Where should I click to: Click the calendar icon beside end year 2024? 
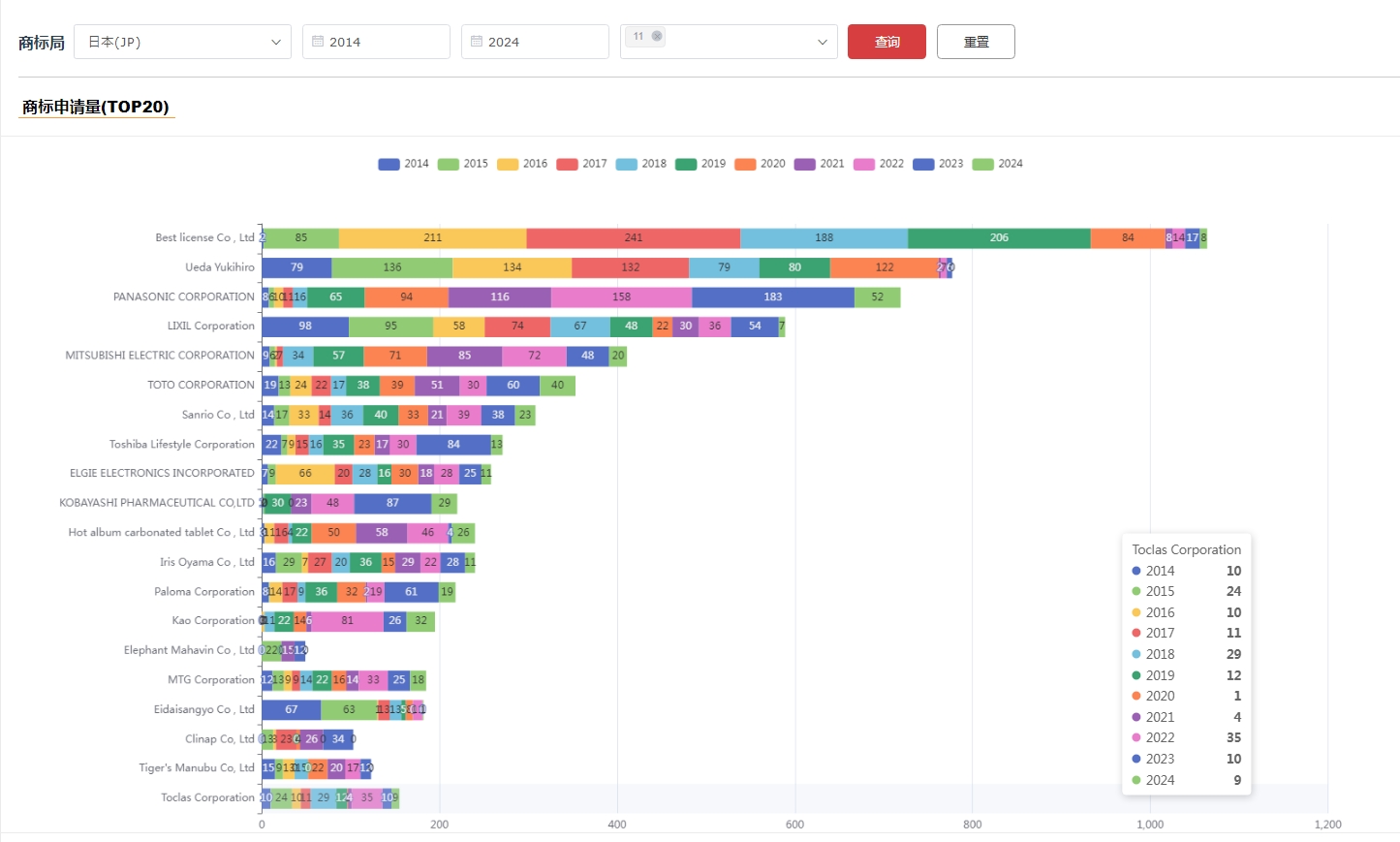477,42
